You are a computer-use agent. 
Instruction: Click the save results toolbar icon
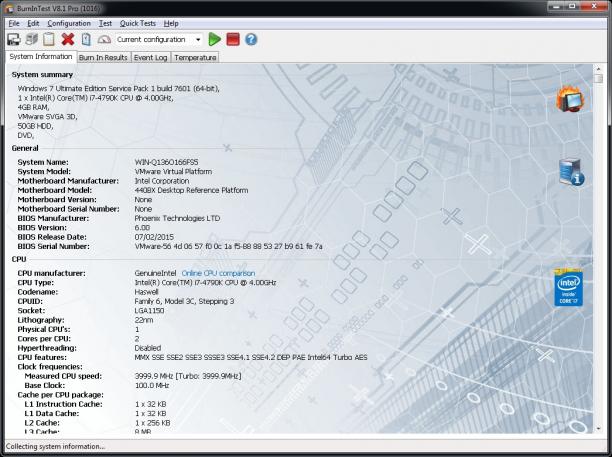[x=14, y=39]
